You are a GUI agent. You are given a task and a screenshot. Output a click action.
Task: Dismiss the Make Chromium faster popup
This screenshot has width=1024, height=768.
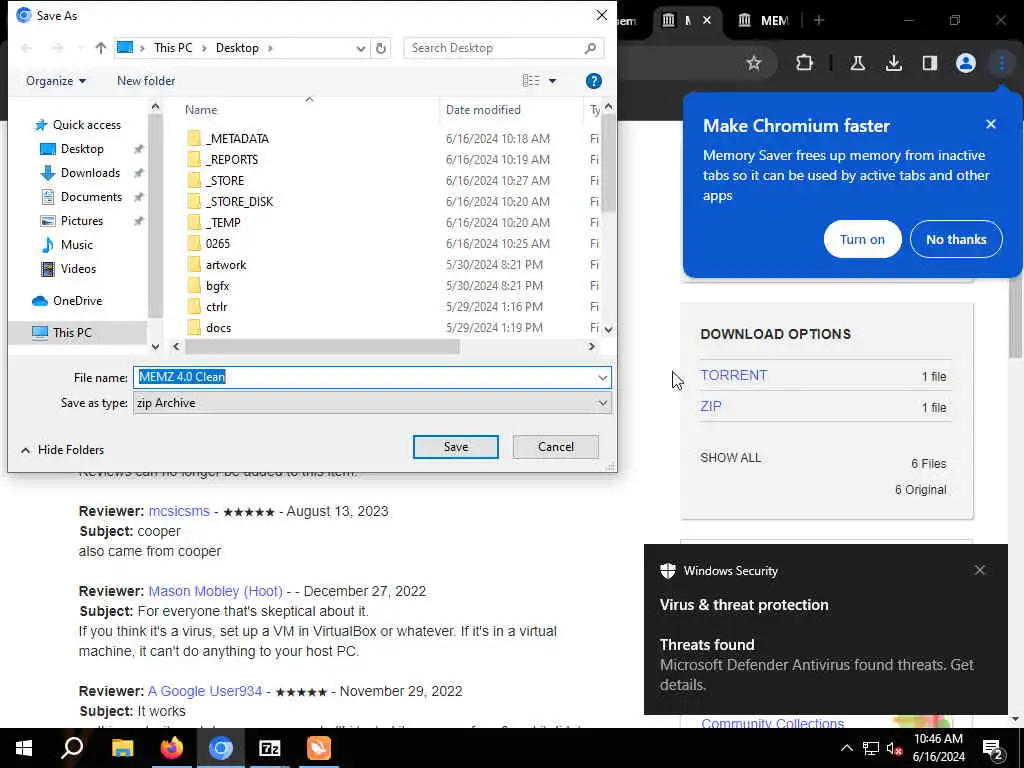point(991,124)
